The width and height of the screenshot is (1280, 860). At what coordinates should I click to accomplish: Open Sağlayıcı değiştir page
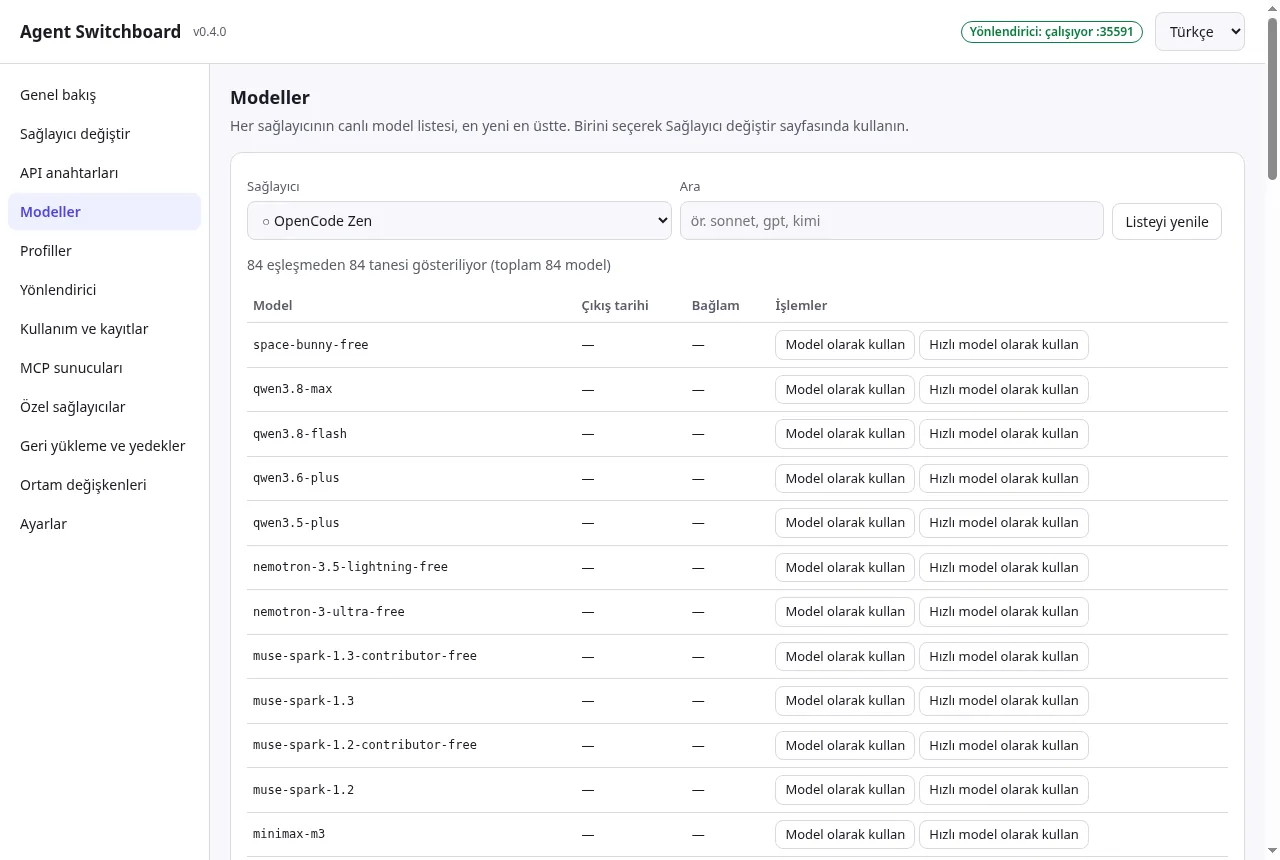pos(104,134)
